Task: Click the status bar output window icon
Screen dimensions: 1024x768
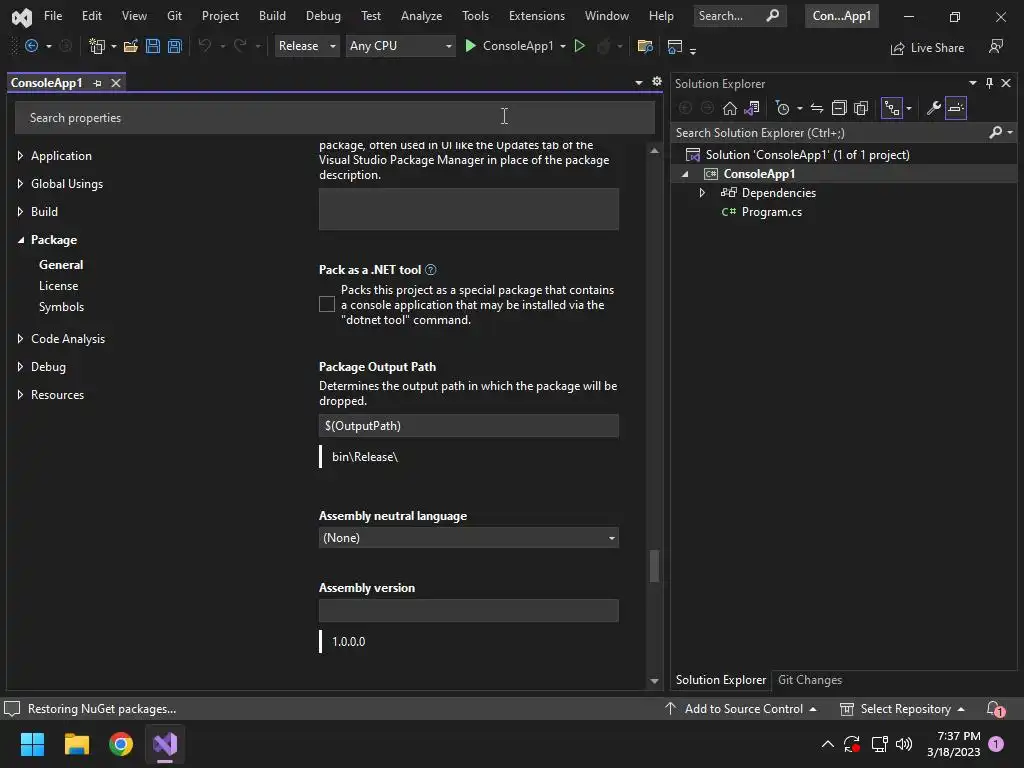Action: 12,709
